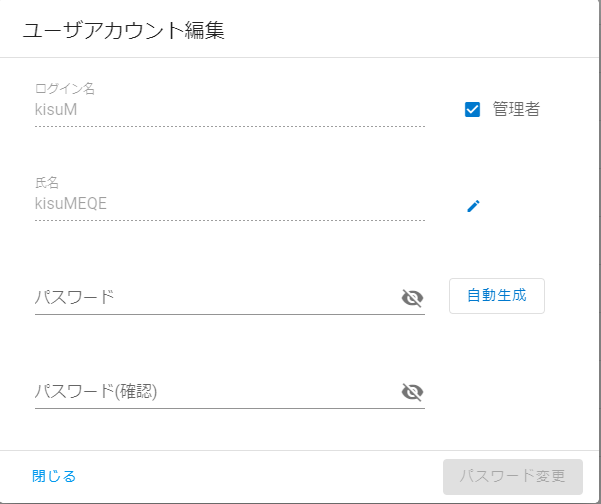
Task: Click the パスワード変更 button
Action: (513, 477)
